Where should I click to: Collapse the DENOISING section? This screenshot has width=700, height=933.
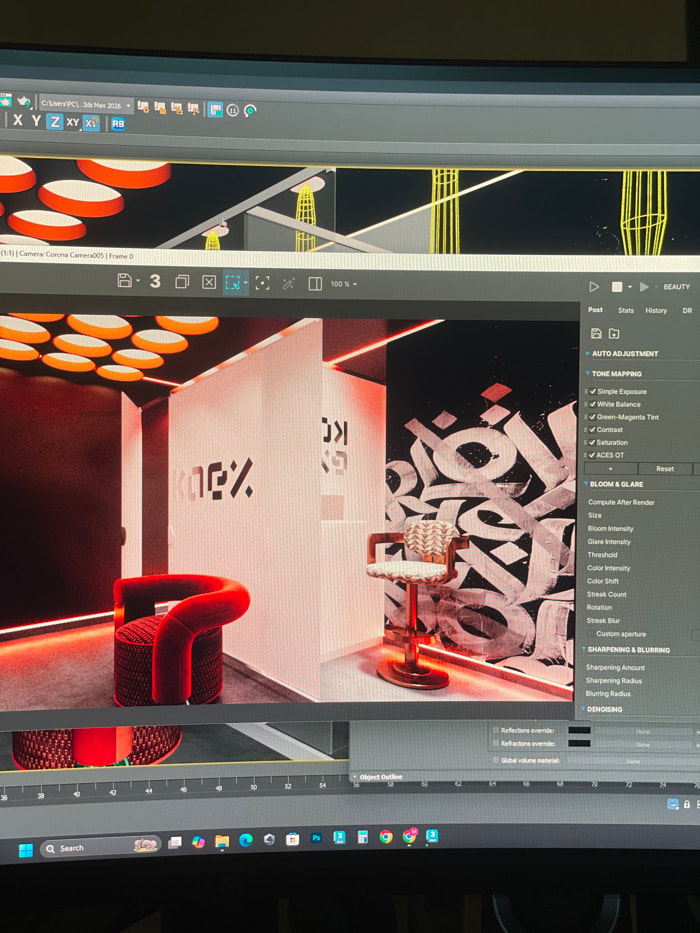point(601,709)
